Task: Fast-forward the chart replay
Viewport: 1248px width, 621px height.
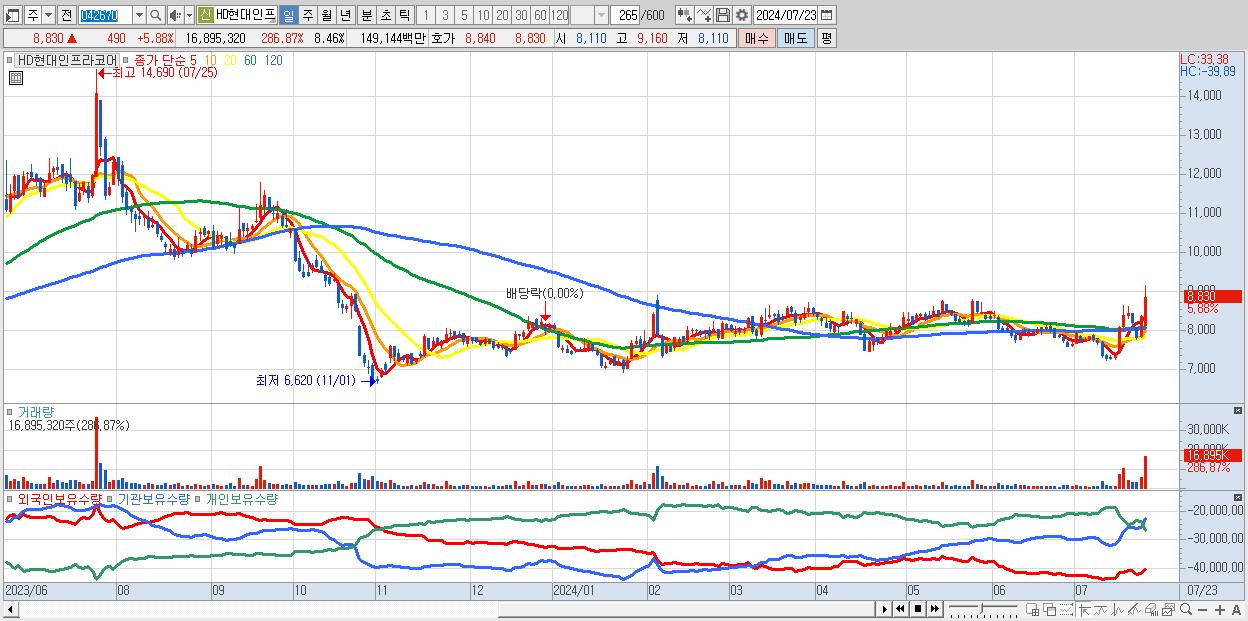Action: pos(934,609)
